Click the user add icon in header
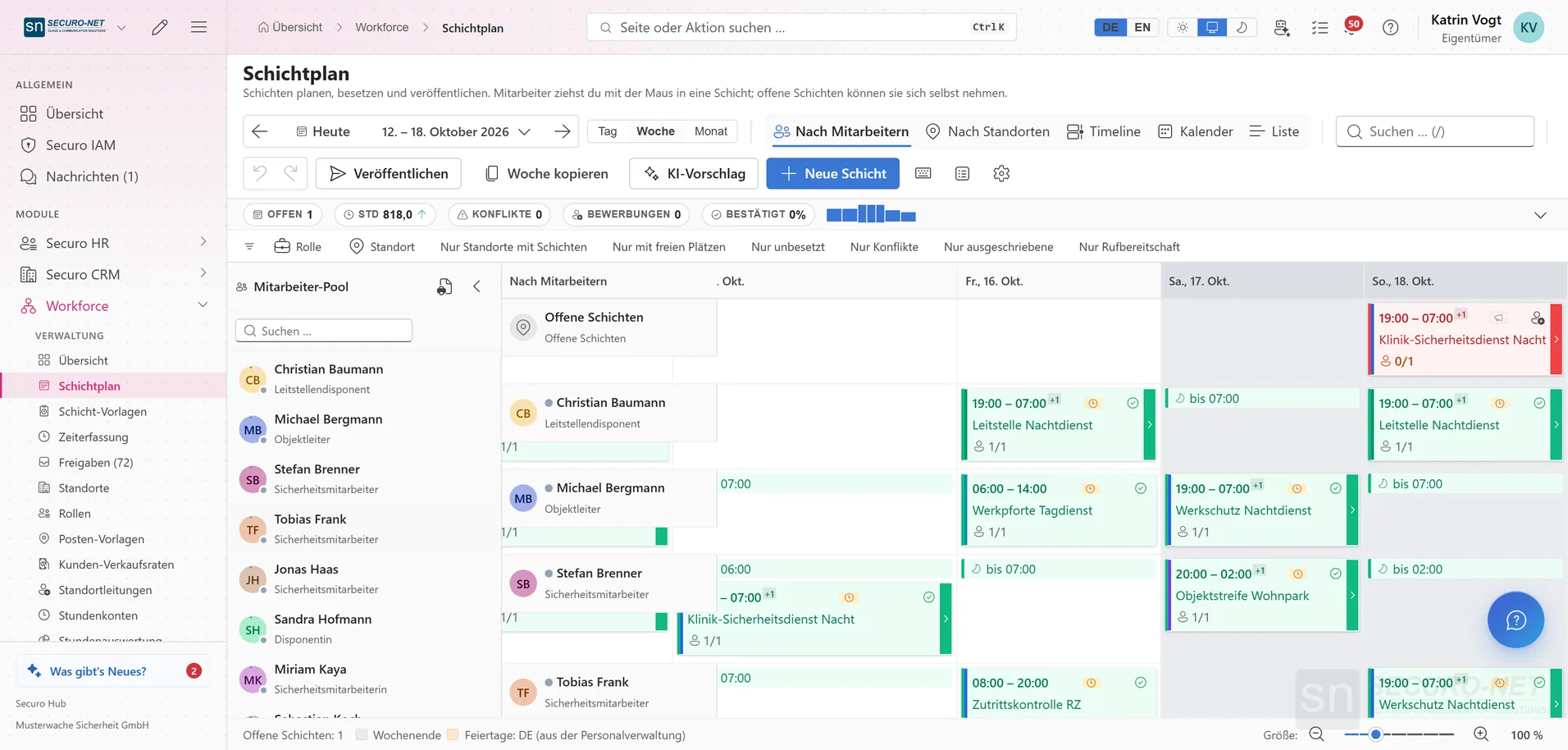The image size is (1568, 750). pos(1282,27)
